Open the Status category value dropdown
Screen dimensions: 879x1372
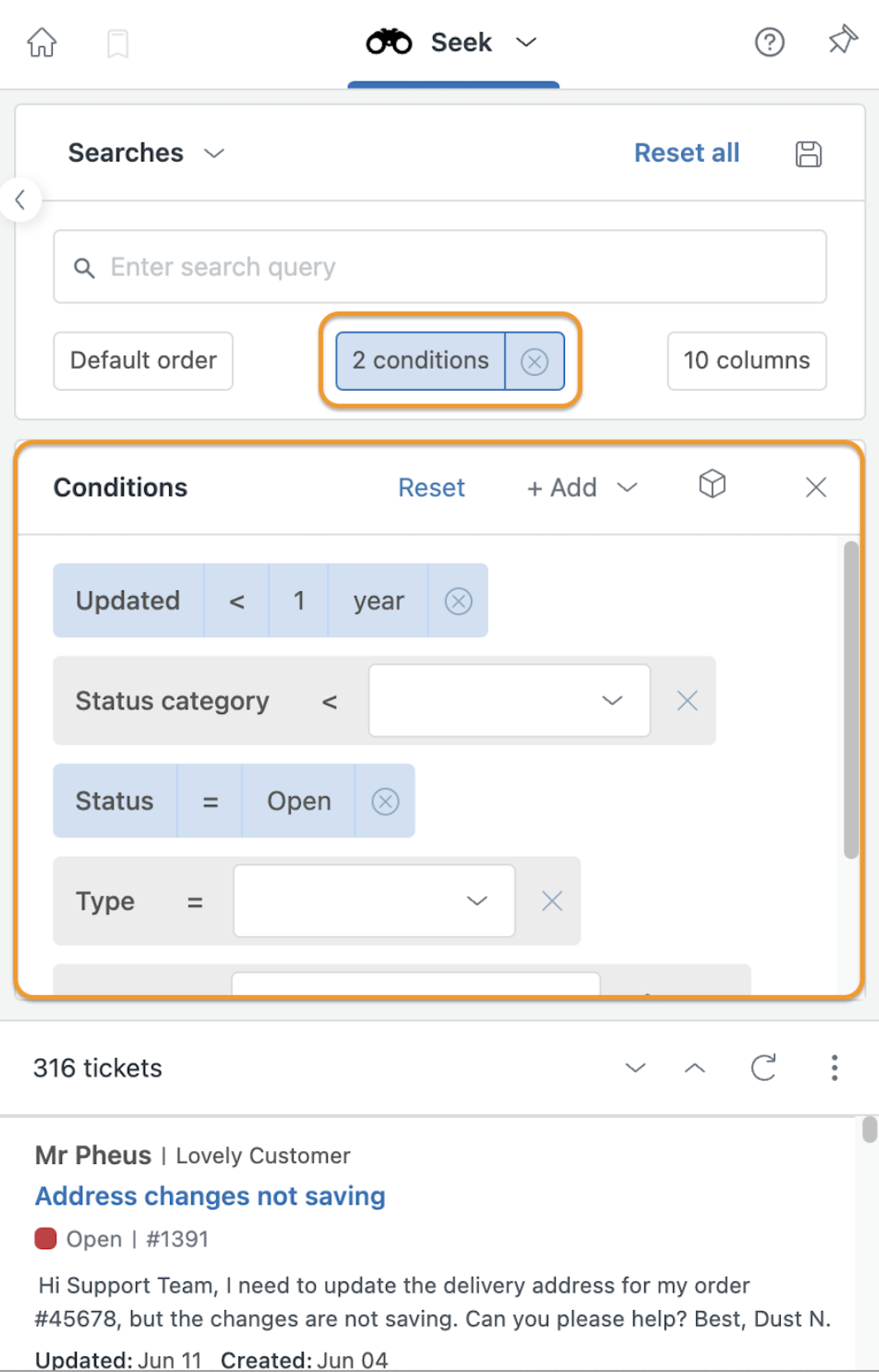pyautogui.click(x=509, y=701)
